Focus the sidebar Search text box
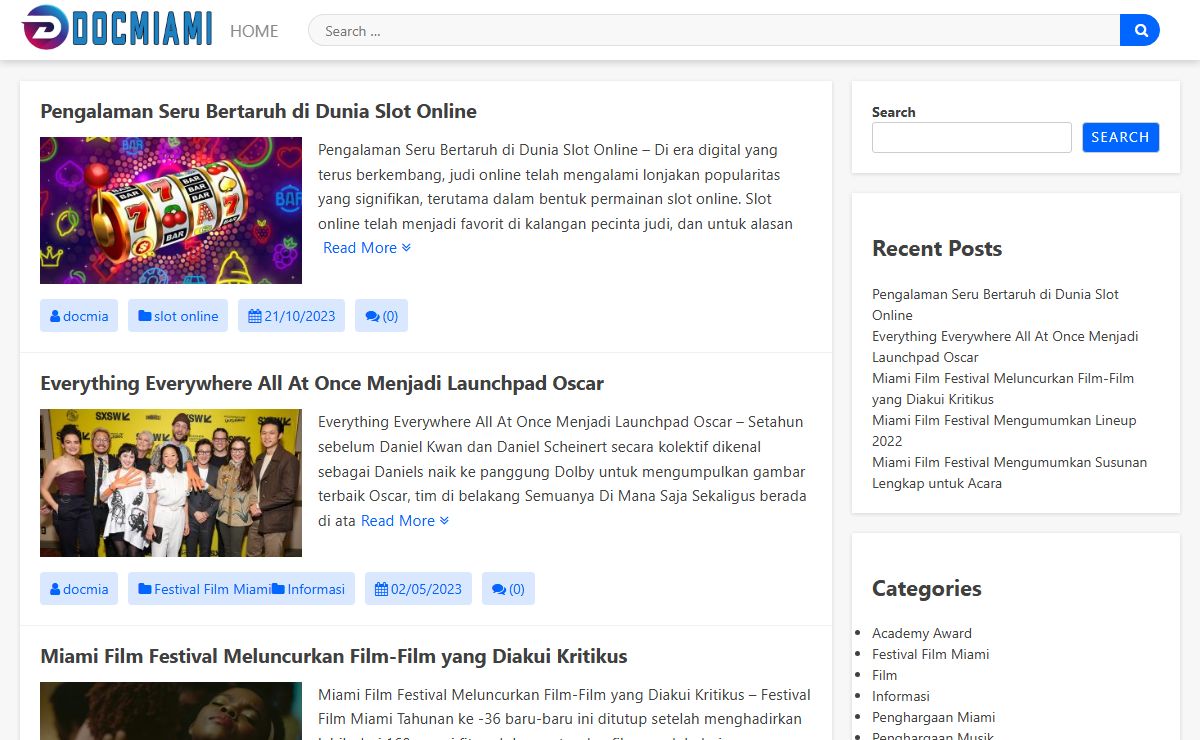Viewport: 1200px width, 740px height. click(972, 137)
